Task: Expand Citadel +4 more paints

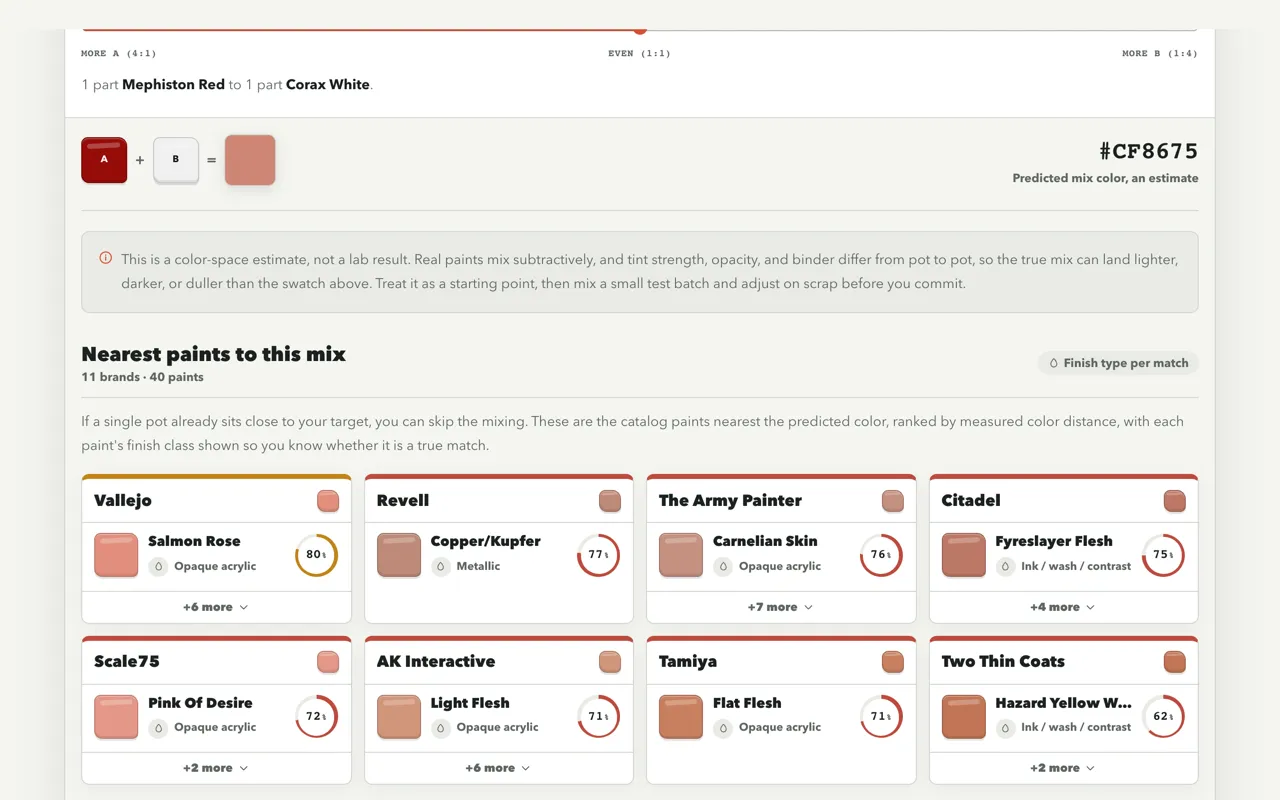Action: click(1063, 607)
